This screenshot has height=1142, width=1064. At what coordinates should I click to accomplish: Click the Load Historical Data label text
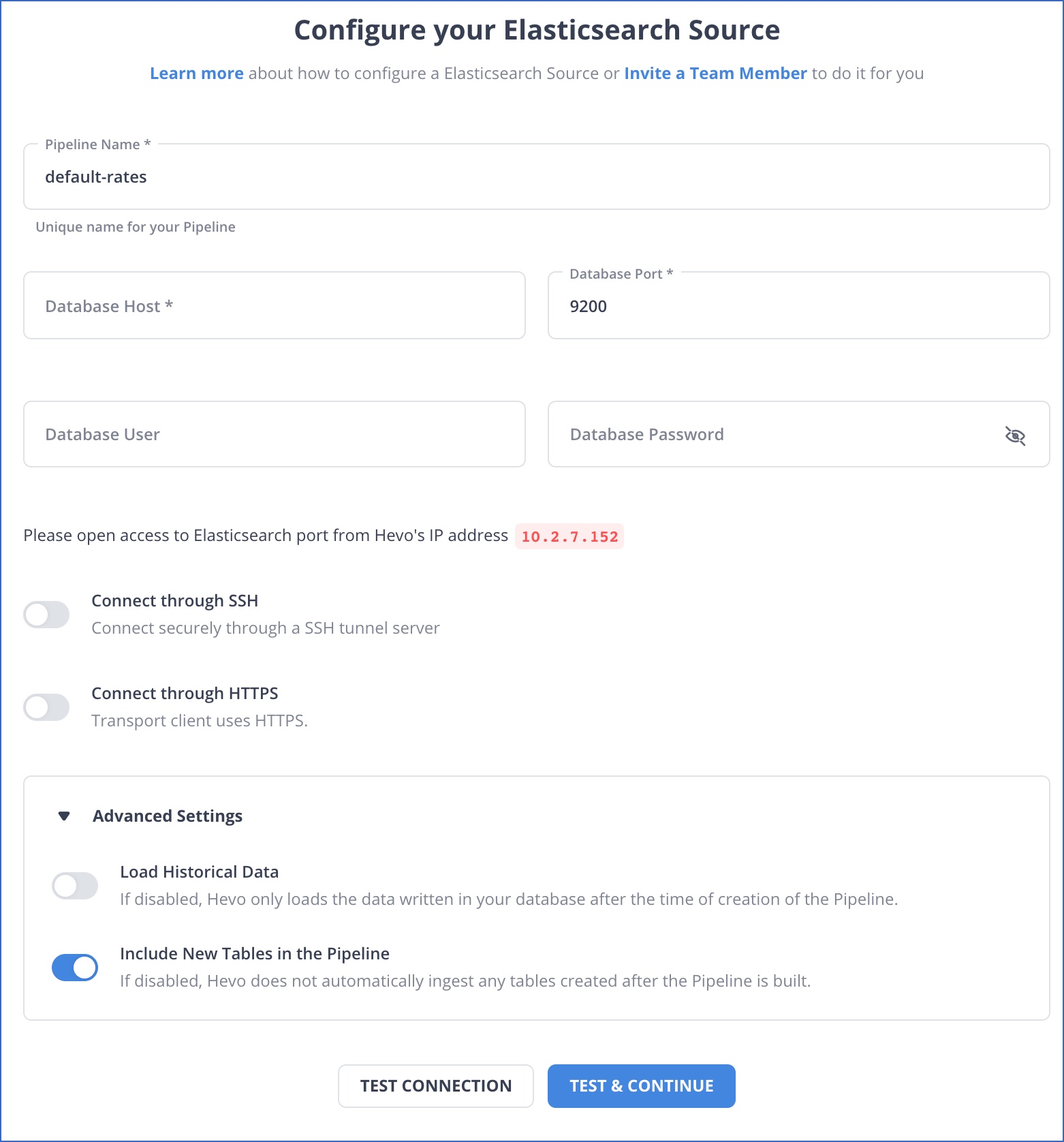[x=200, y=872]
